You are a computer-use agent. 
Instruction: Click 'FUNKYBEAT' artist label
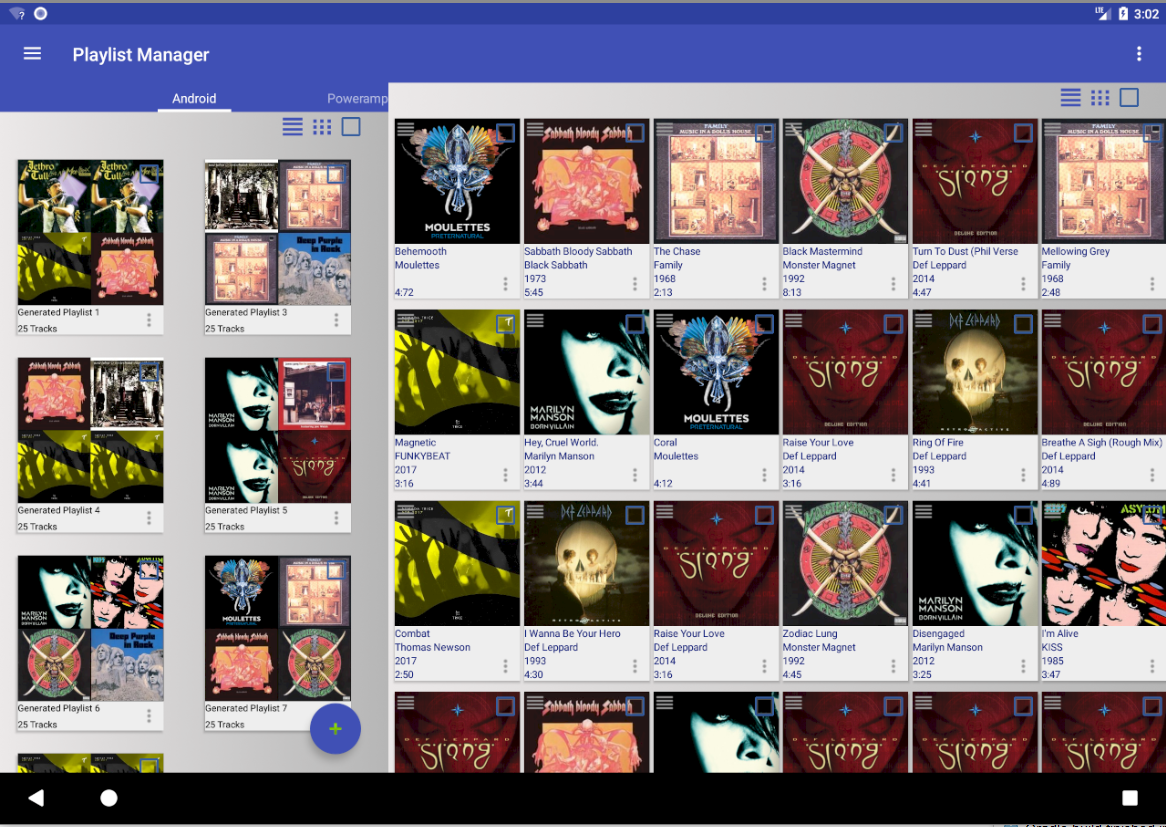pyautogui.click(x=422, y=456)
